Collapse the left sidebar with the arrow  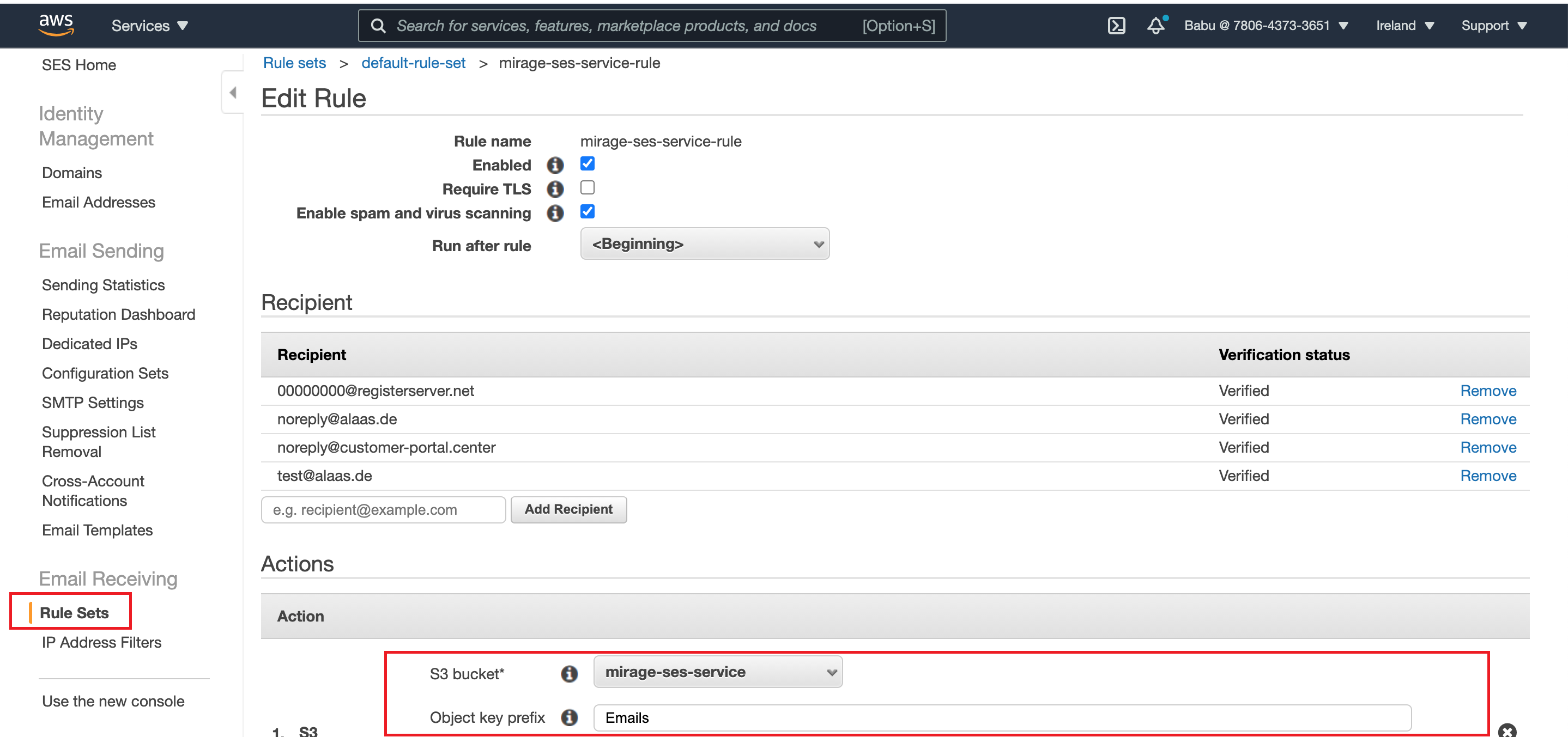pos(233,93)
